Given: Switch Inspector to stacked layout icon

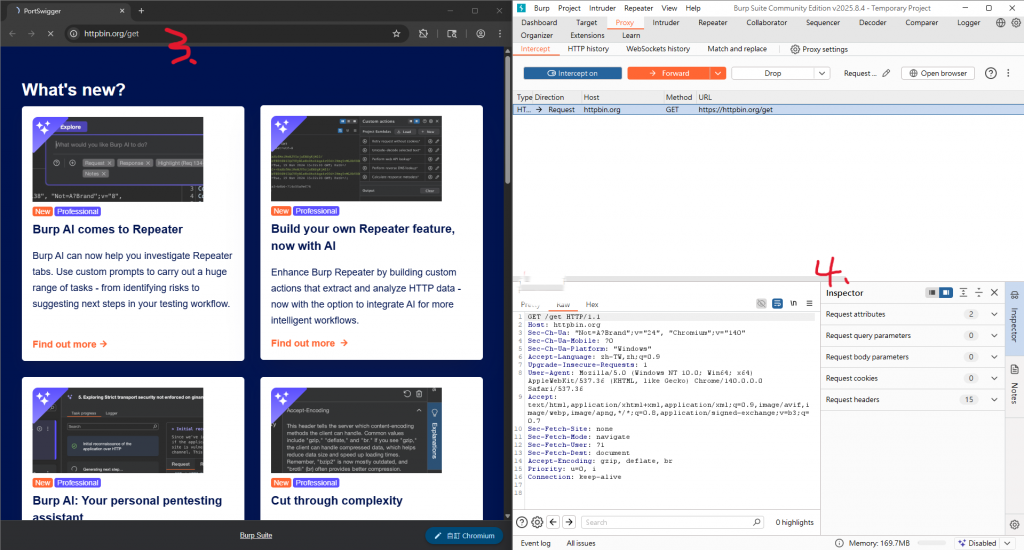Looking at the screenshot, I should pos(932,293).
